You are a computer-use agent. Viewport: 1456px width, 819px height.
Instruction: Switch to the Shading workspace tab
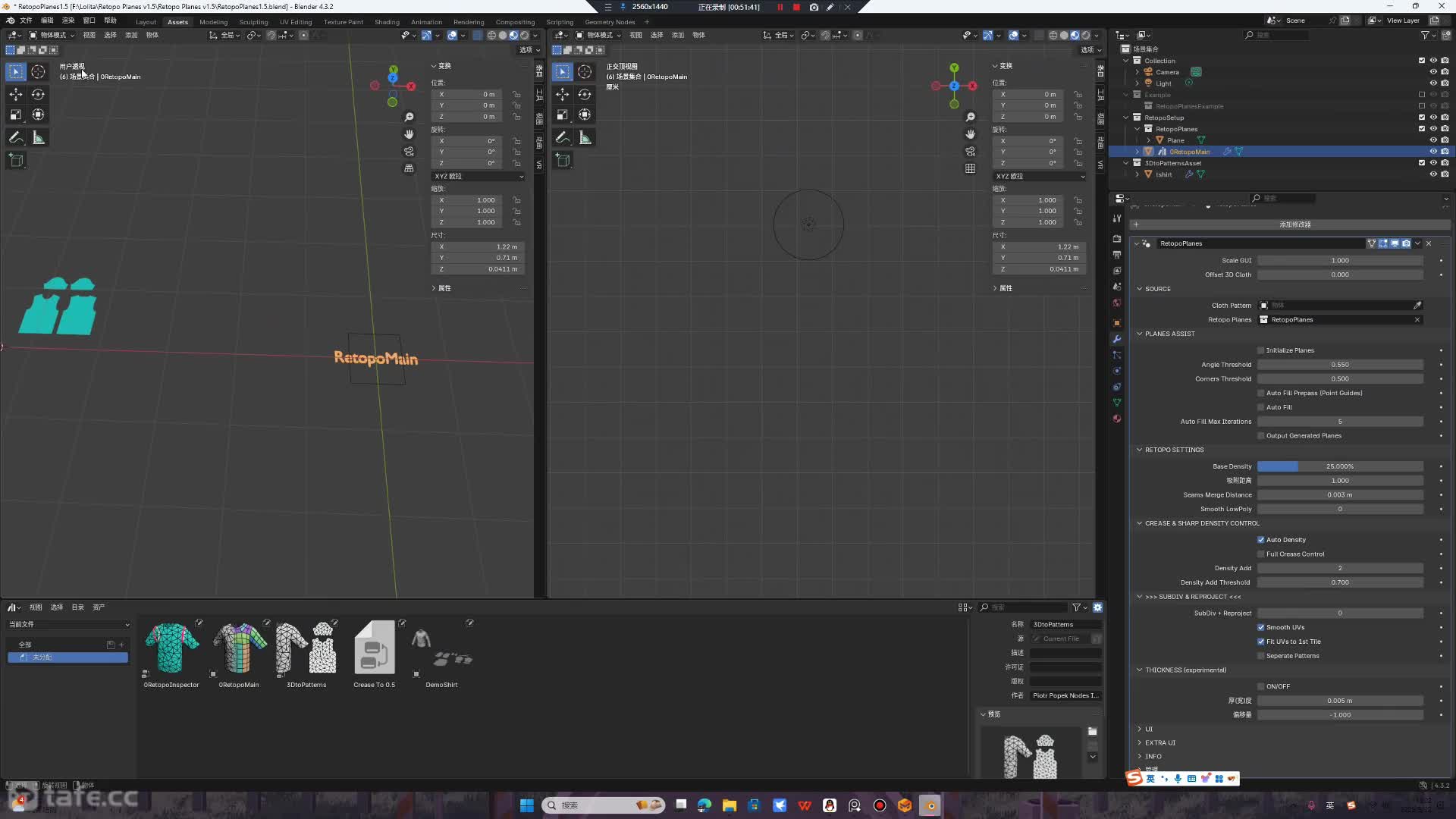click(x=387, y=22)
